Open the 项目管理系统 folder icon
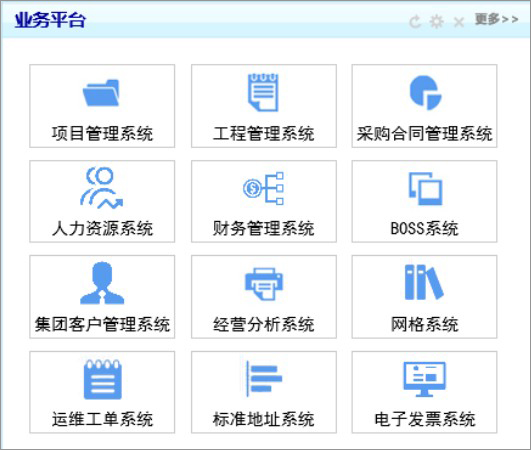 101,93
